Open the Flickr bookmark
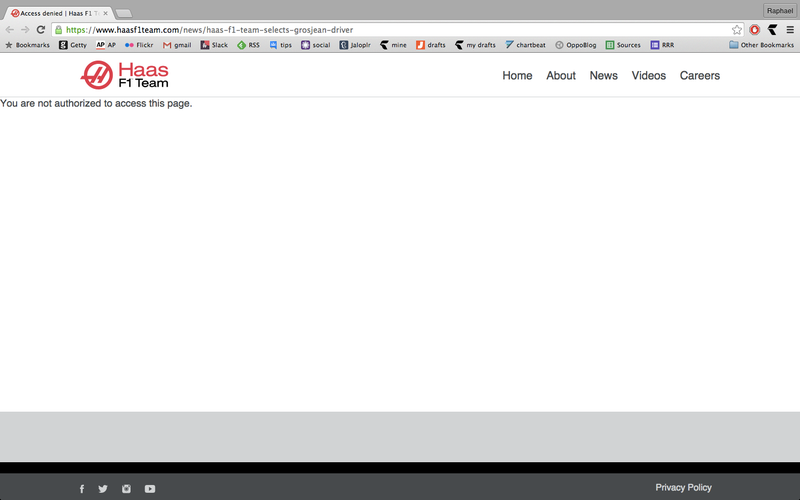 tap(139, 45)
